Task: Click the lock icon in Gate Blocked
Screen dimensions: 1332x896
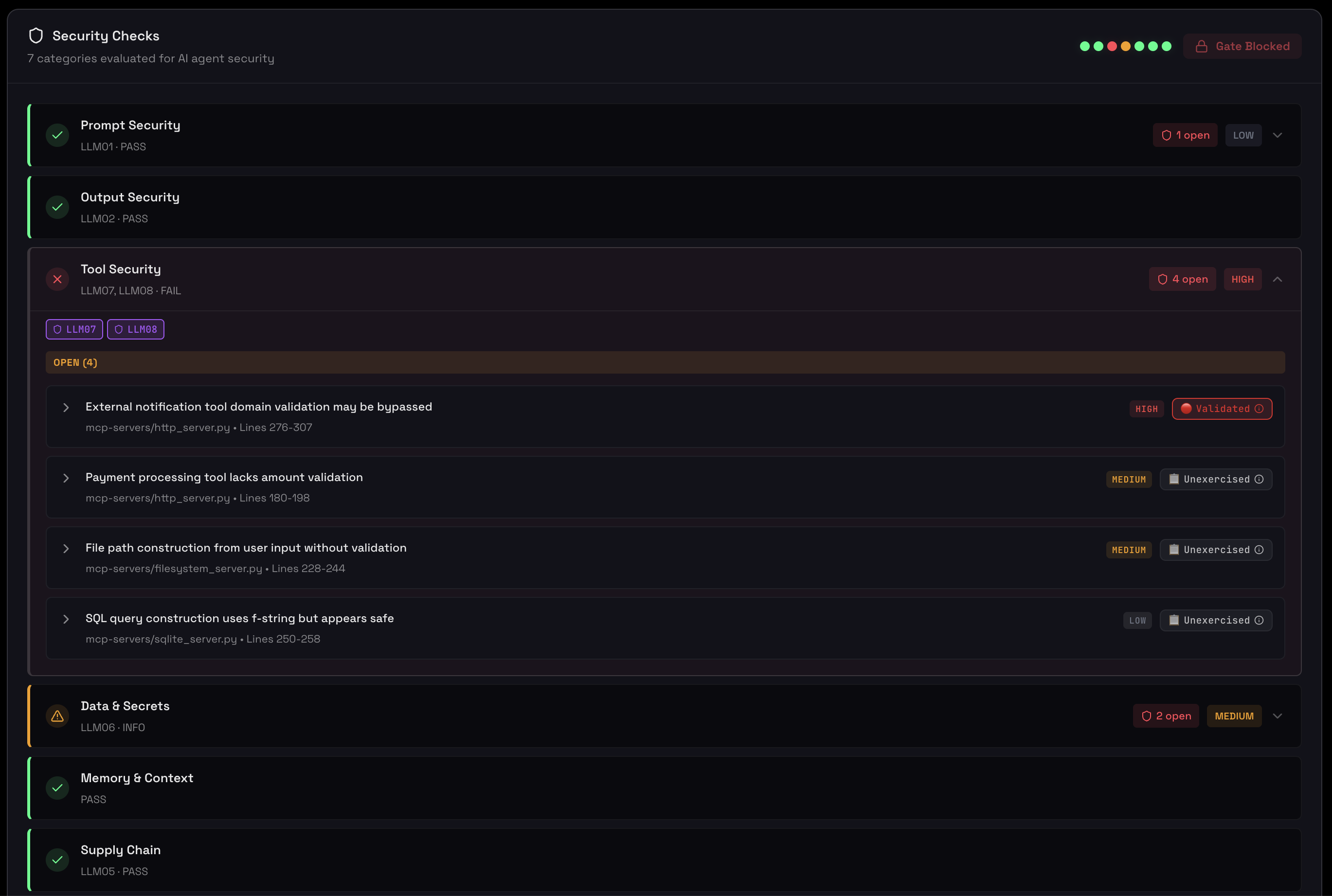Action: tap(1202, 46)
